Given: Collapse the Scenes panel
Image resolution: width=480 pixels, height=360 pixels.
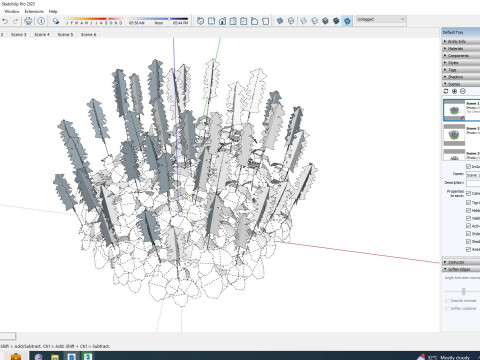Looking at the screenshot, I should pyautogui.click(x=461, y=84).
